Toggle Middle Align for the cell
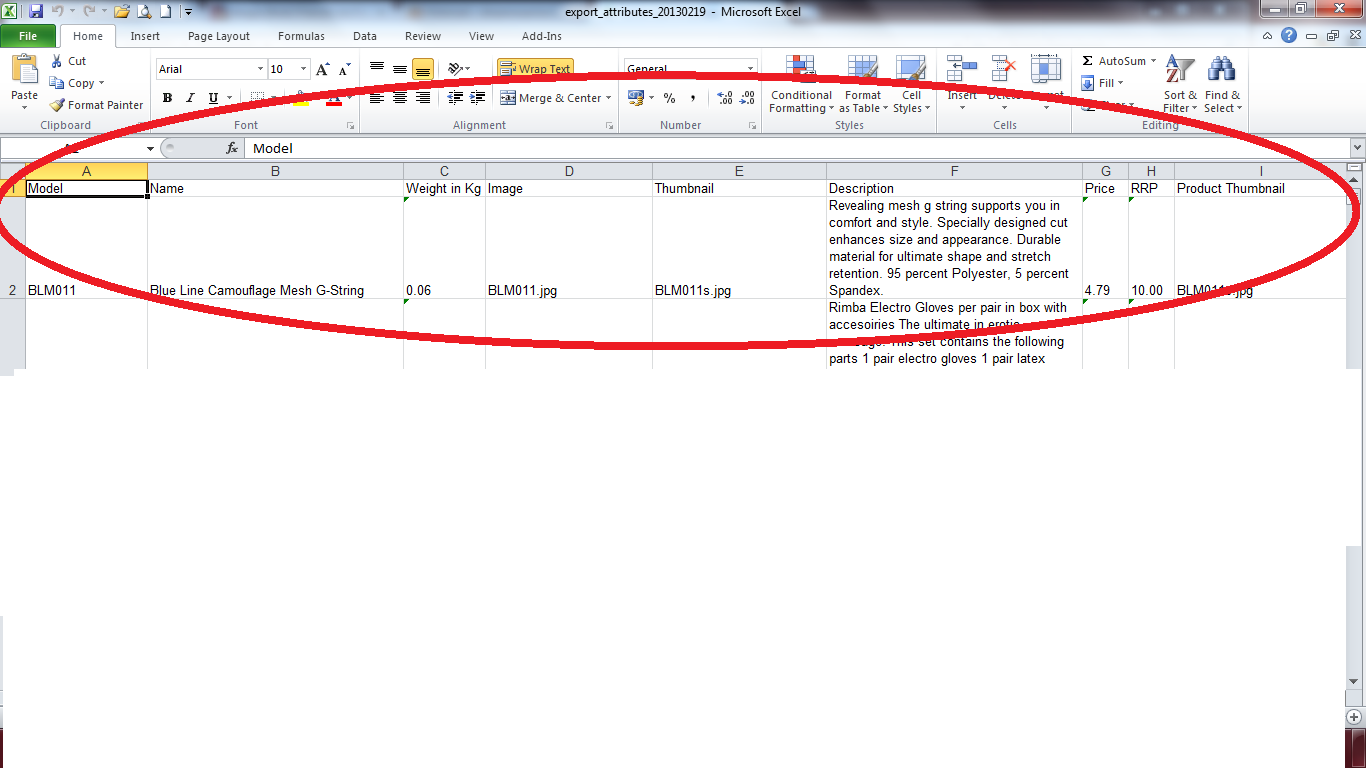This screenshot has width=1366, height=768. (x=400, y=69)
